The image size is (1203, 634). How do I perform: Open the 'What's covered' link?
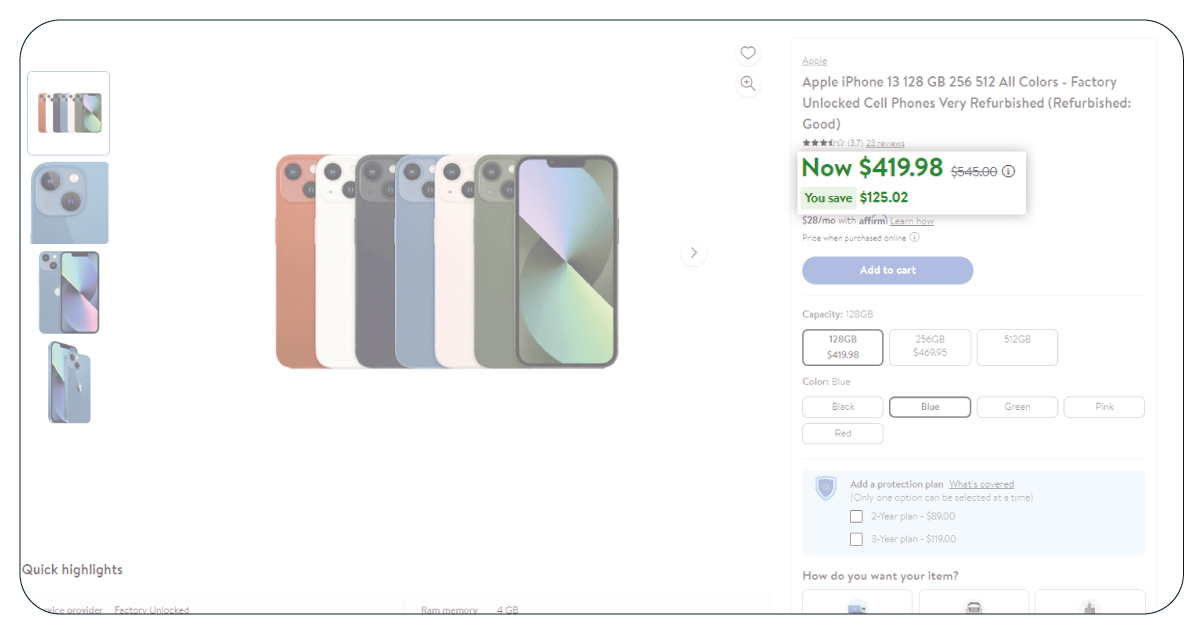981,485
